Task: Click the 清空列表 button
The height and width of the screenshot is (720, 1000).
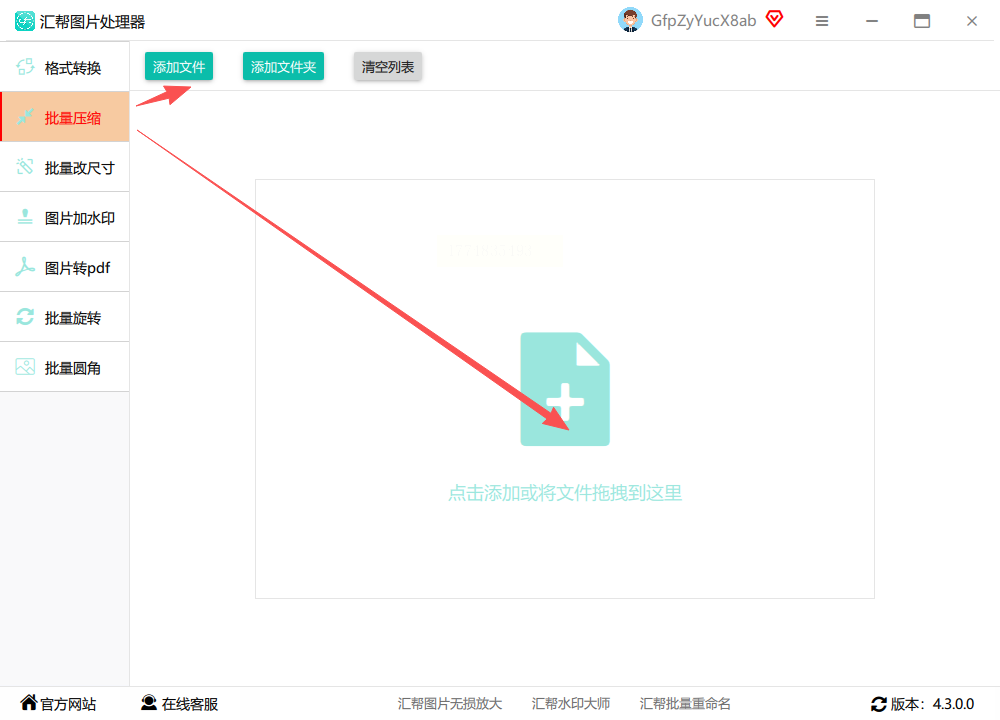Action: click(x=388, y=66)
